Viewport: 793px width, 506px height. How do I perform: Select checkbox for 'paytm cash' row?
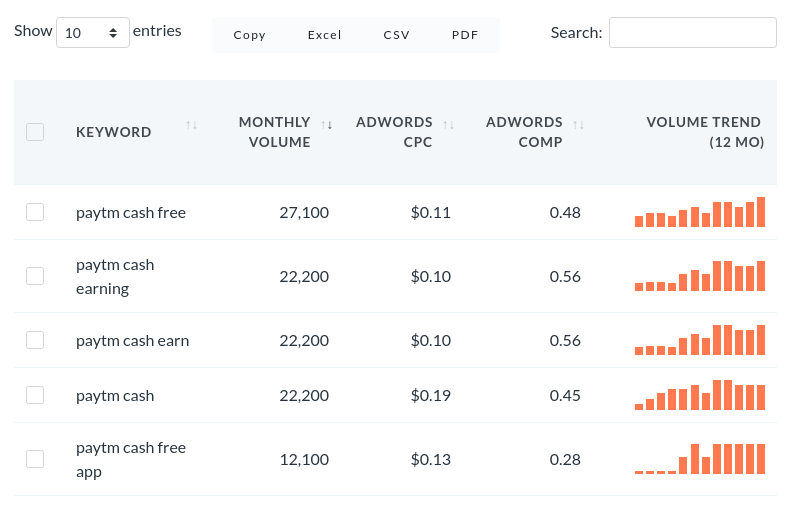[x=35, y=395]
